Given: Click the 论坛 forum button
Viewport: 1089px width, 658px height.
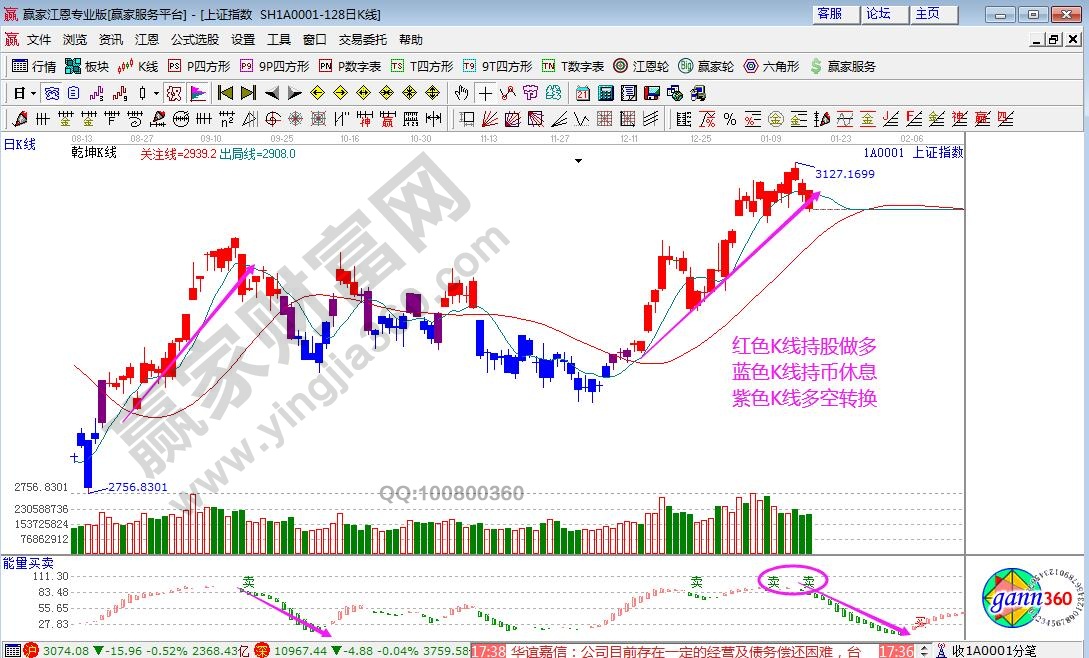Looking at the screenshot, I should (878, 14).
